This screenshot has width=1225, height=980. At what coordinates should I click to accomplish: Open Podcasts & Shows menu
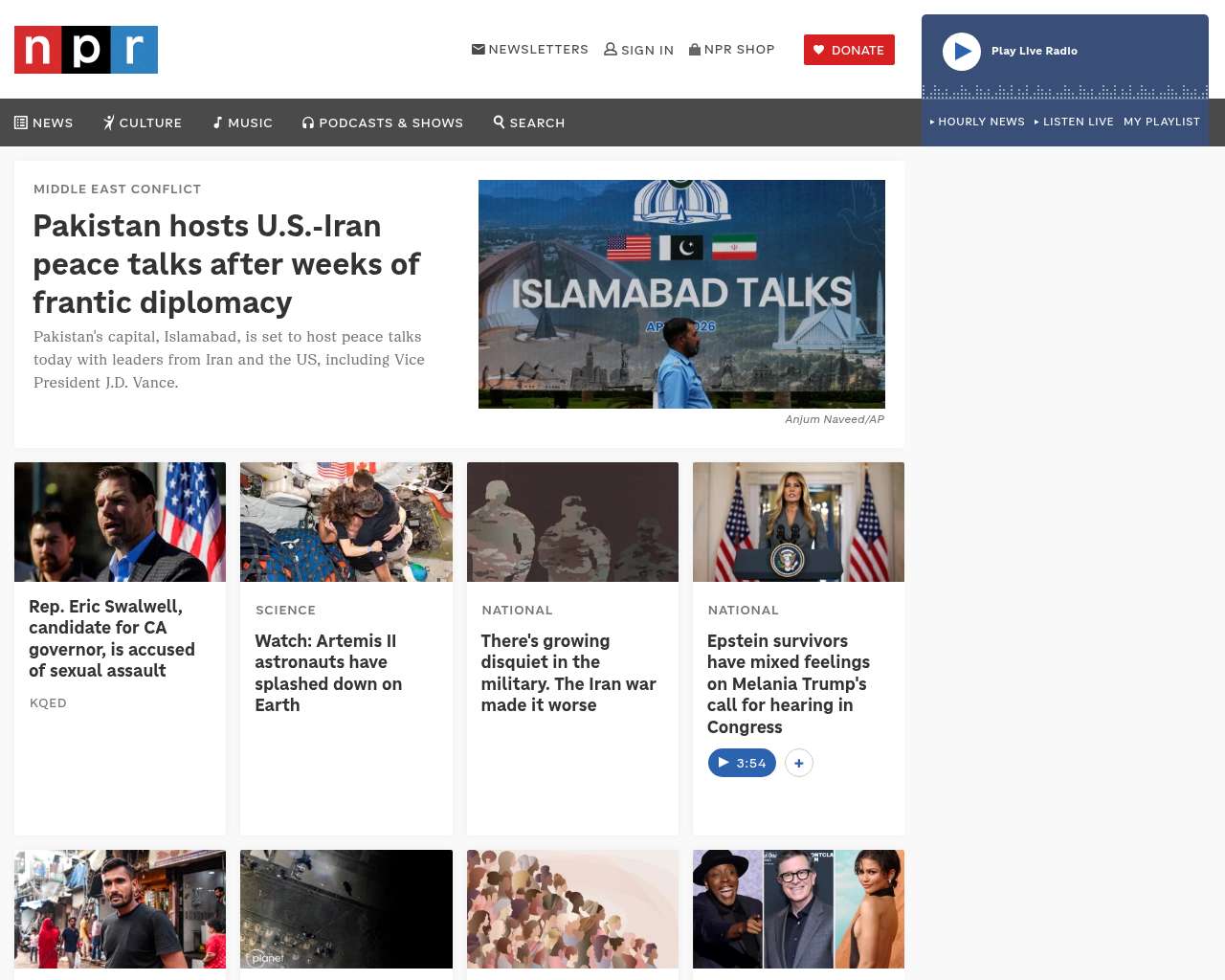383,122
